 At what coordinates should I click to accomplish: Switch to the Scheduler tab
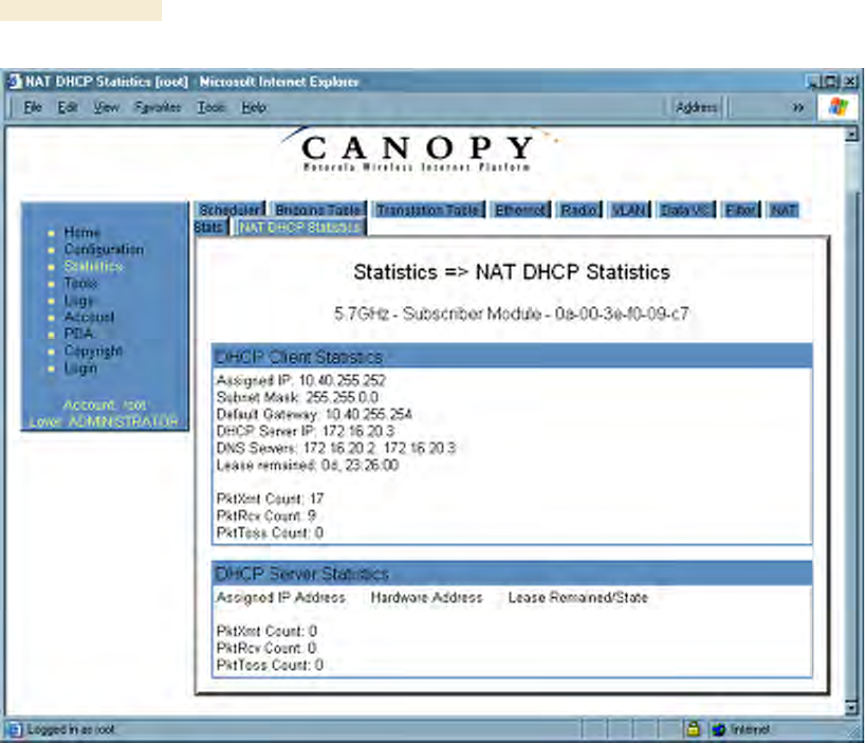[x=230, y=210]
